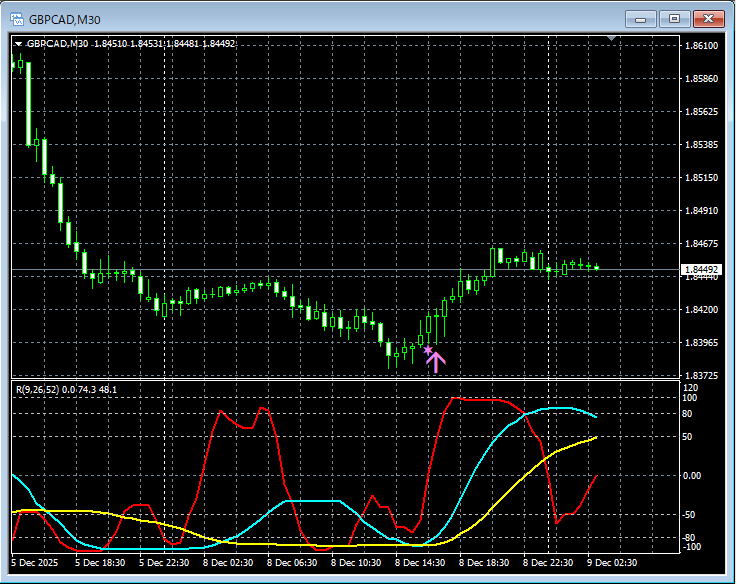Maximize the GBPCAD,M30 chart window

tap(674, 18)
